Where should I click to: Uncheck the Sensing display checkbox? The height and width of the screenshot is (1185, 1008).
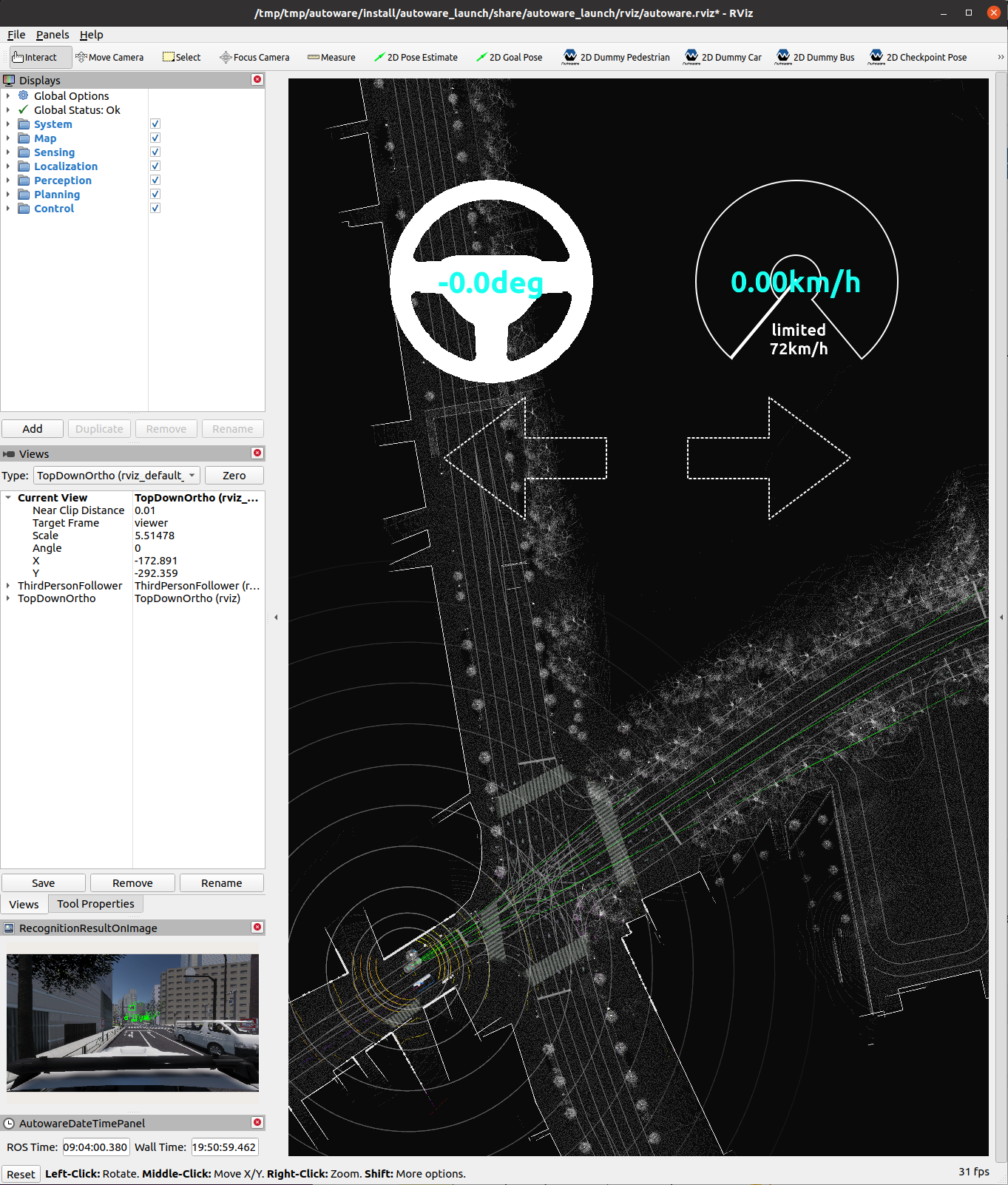pos(155,152)
